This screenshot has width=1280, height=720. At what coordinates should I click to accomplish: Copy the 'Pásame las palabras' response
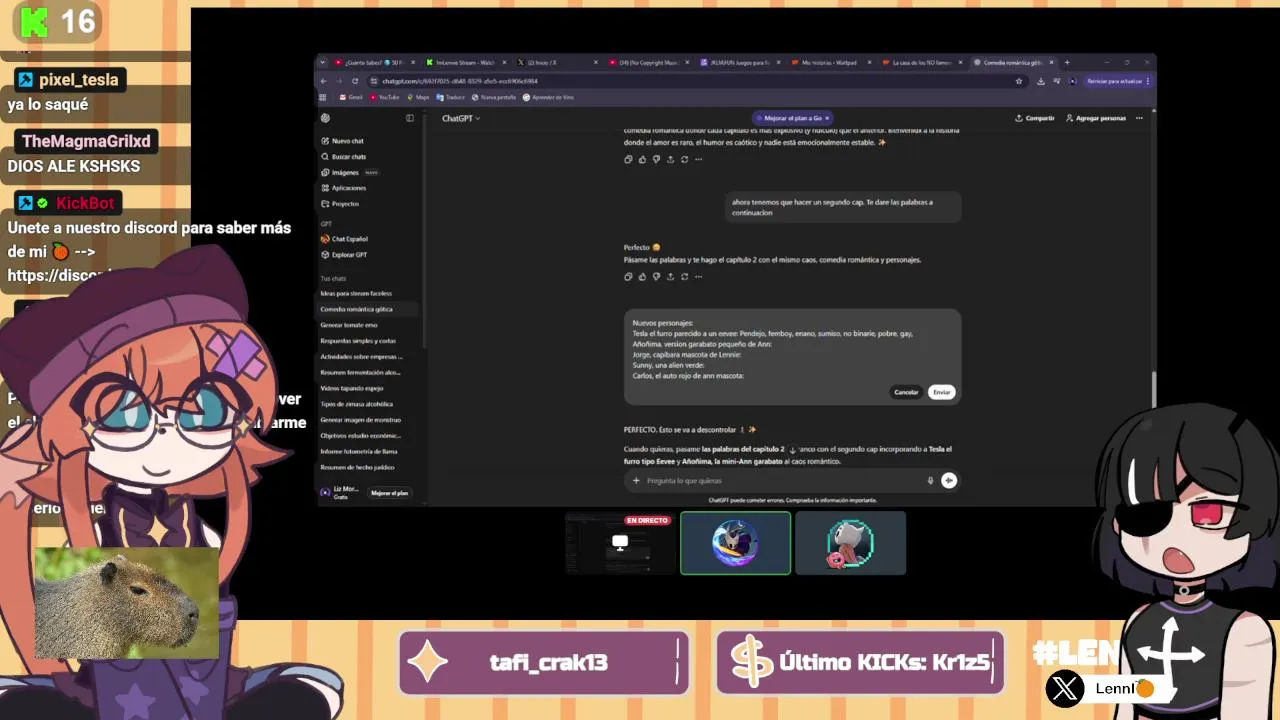click(628, 276)
